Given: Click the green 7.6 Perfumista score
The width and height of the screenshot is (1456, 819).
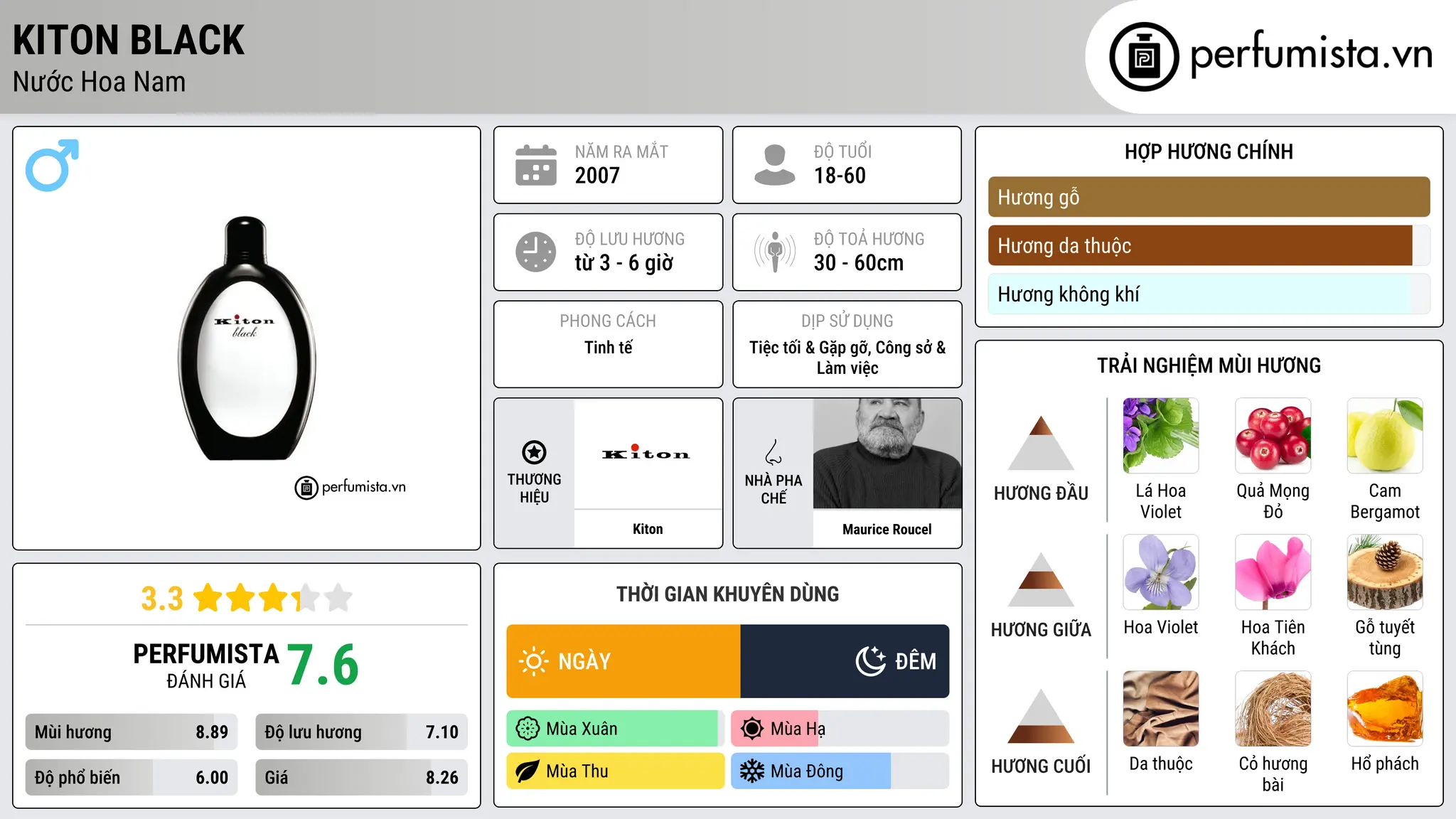Looking at the screenshot, I should pos(323,665).
